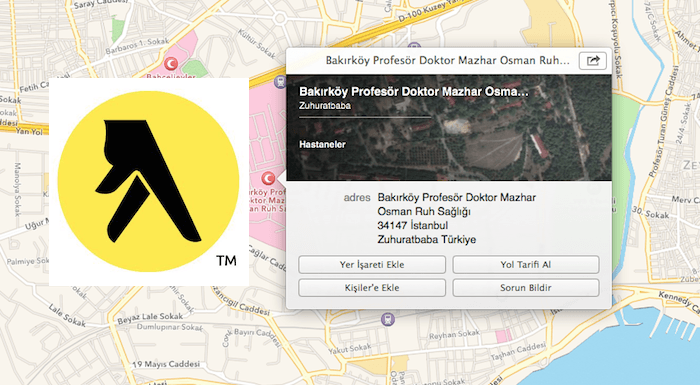Click the Zuhuratbaba subtitle on the photo
700x385 pixels.
pyautogui.click(x=325, y=106)
